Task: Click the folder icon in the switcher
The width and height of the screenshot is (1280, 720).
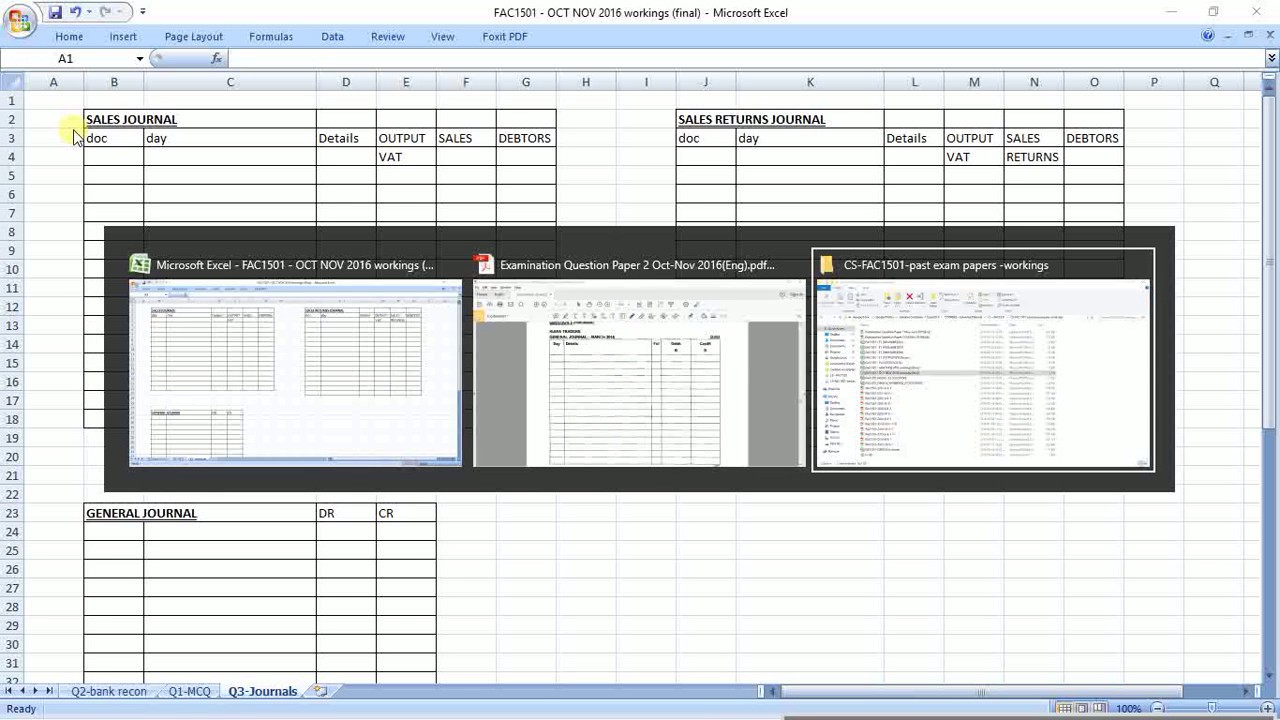Action: (x=827, y=265)
